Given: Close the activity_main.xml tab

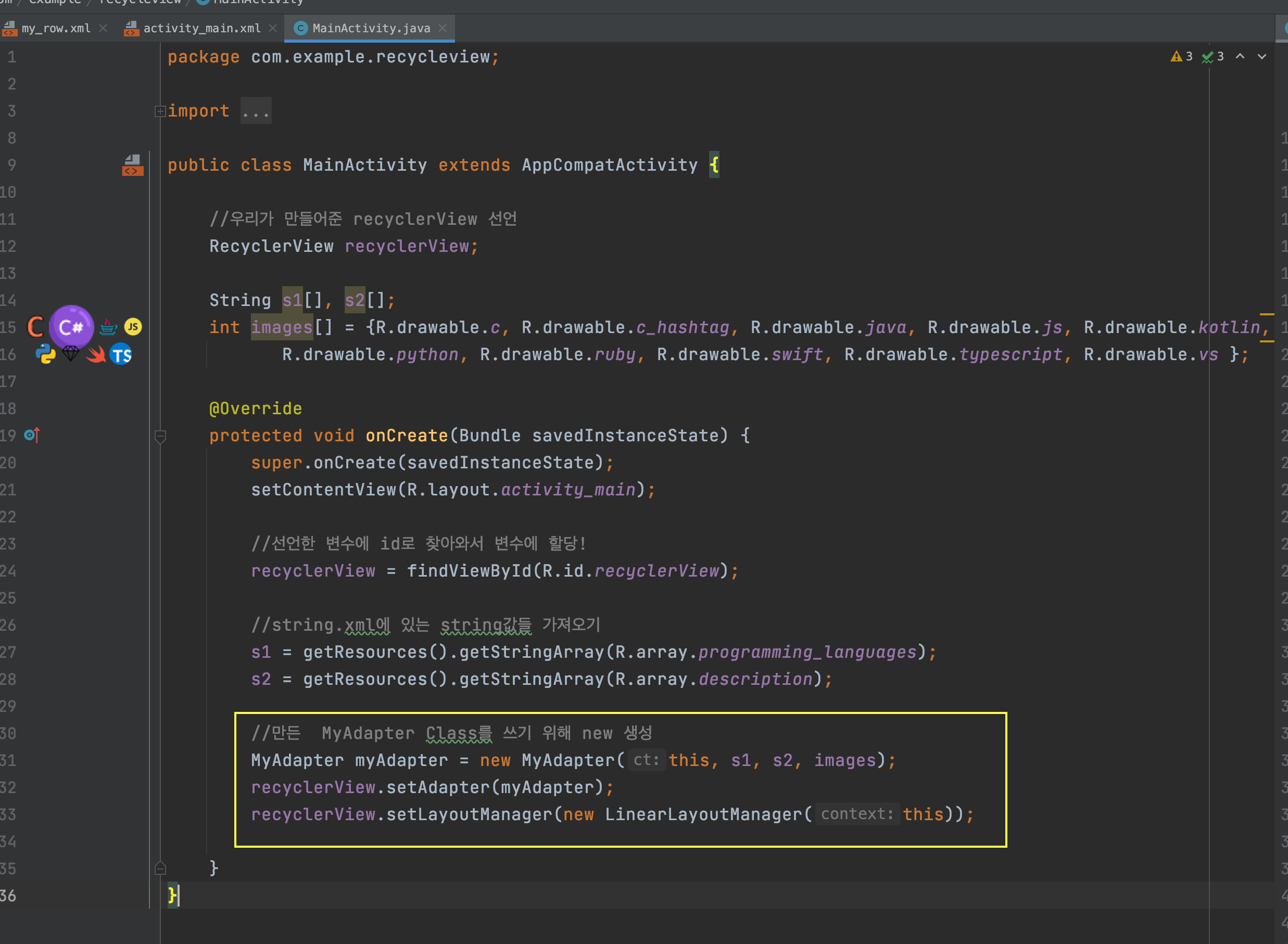Looking at the screenshot, I should [273, 28].
